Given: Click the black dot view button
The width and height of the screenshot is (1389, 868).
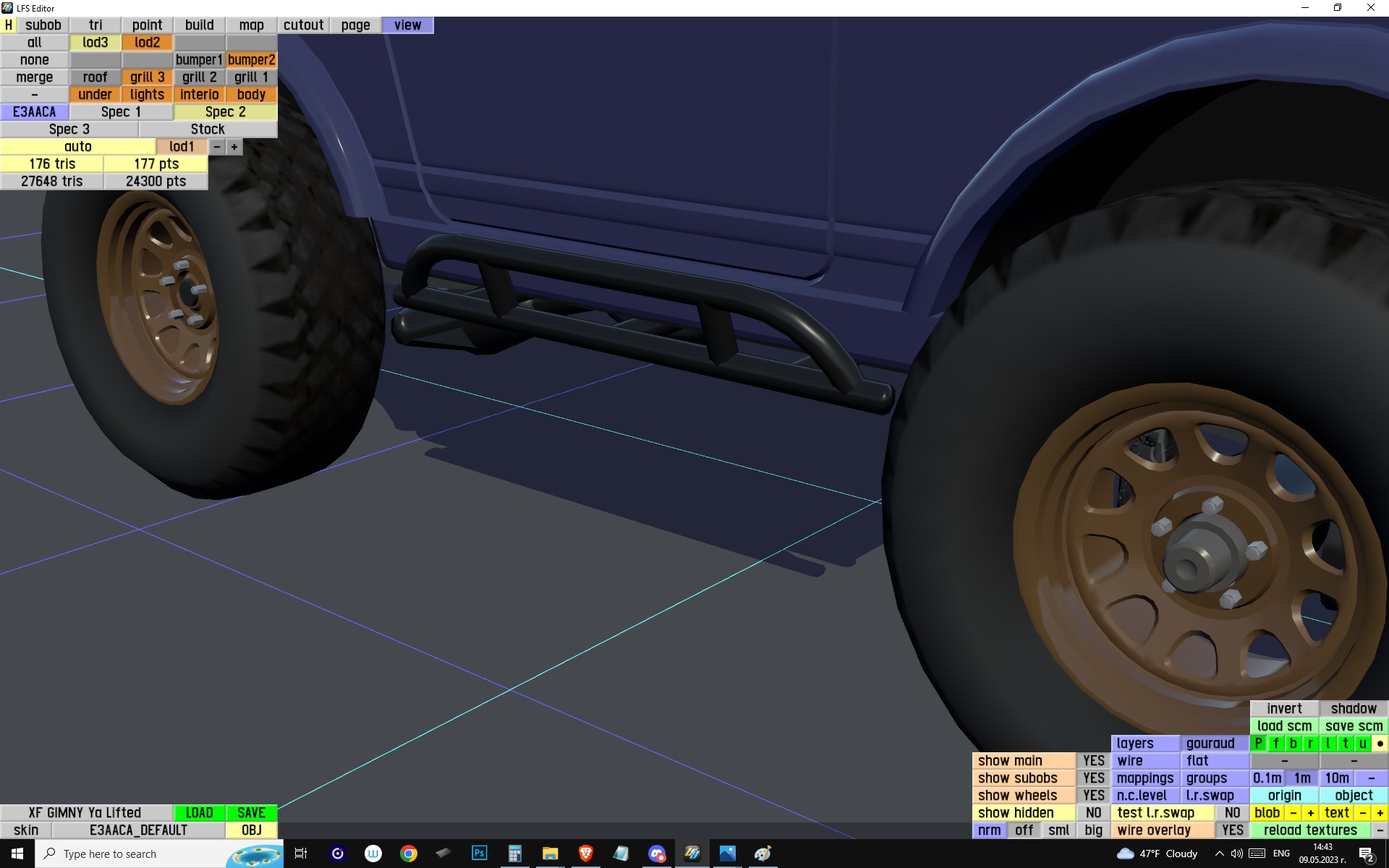Looking at the screenshot, I should click(1380, 743).
